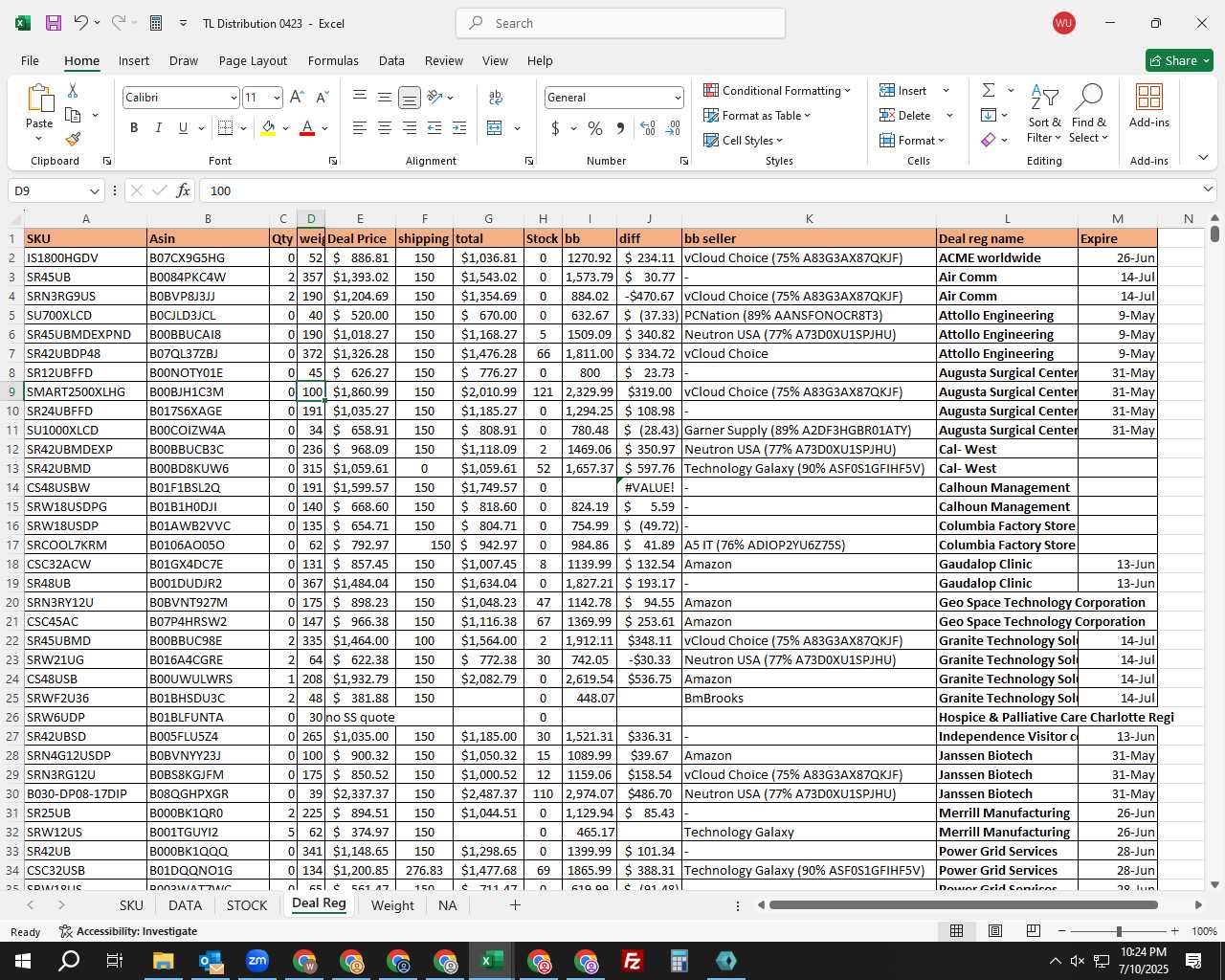
Task: Expand the Conditional Formatting menu
Action: [777, 90]
